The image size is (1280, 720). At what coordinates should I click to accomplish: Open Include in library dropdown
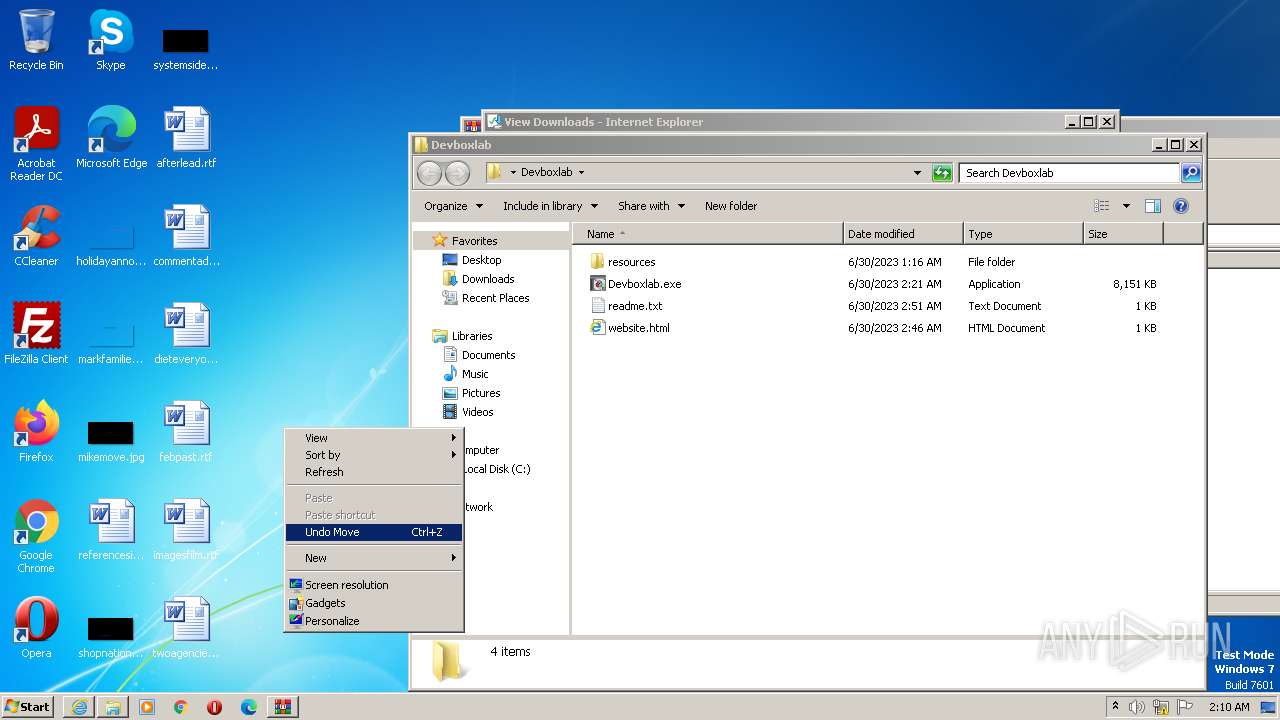(550, 206)
